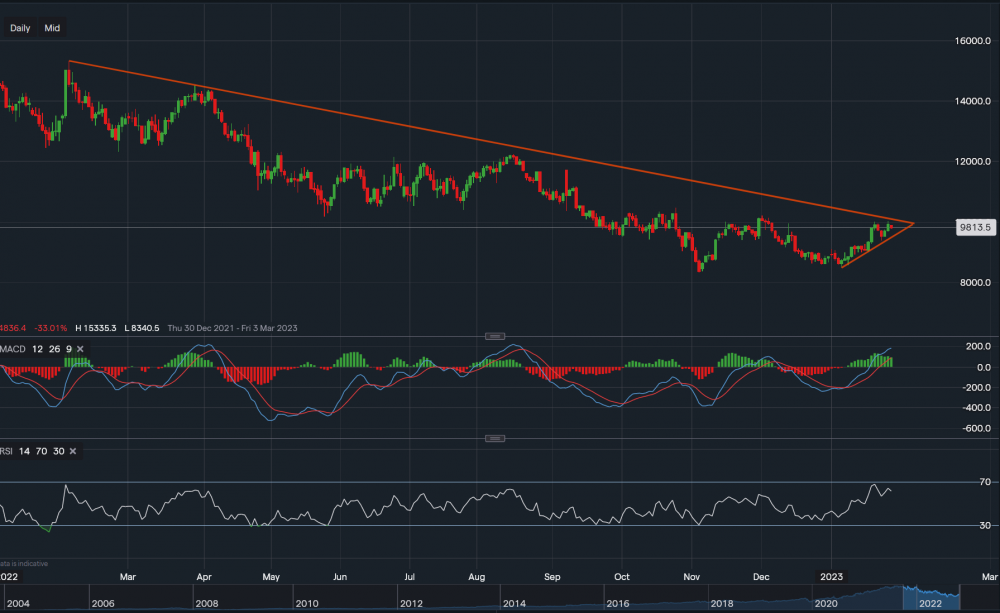Click the 9813.5 current price label
The height and width of the screenshot is (613, 1000).
(x=972, y=227)
